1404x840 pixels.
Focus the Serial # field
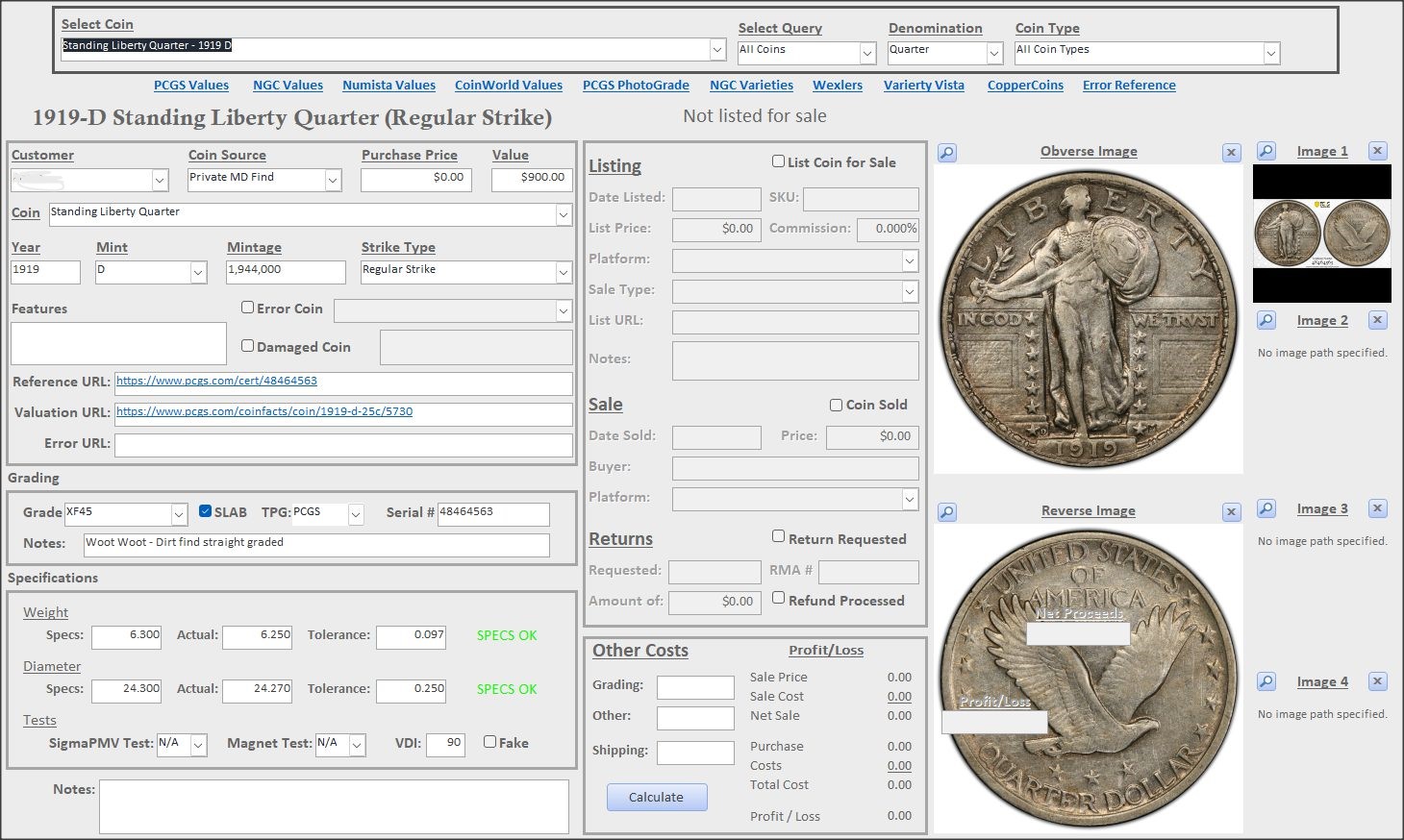coord(493,514)
